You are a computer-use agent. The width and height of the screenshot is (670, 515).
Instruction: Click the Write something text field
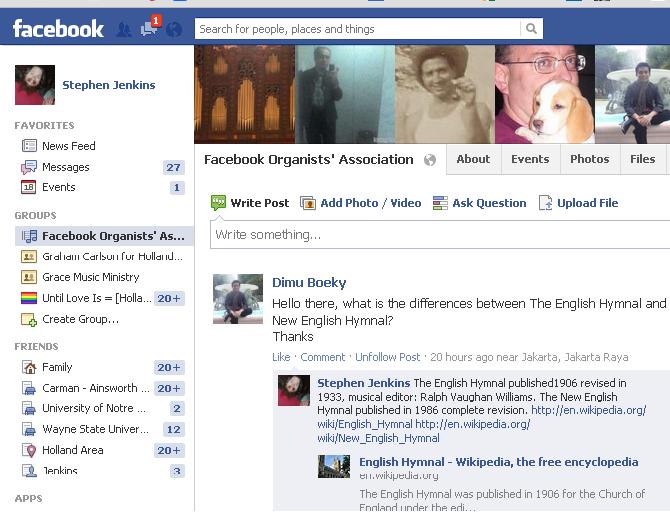click(x=440, y=235)
